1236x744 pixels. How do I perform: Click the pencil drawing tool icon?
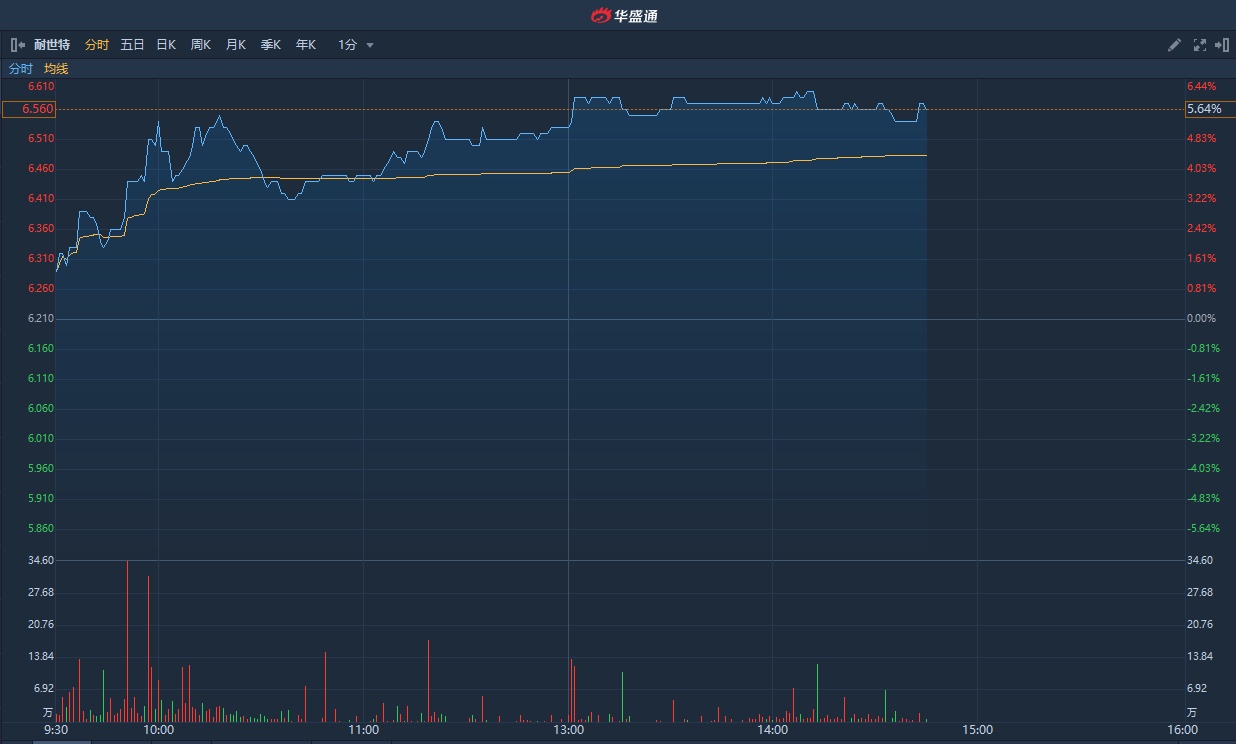[1175, 45]
